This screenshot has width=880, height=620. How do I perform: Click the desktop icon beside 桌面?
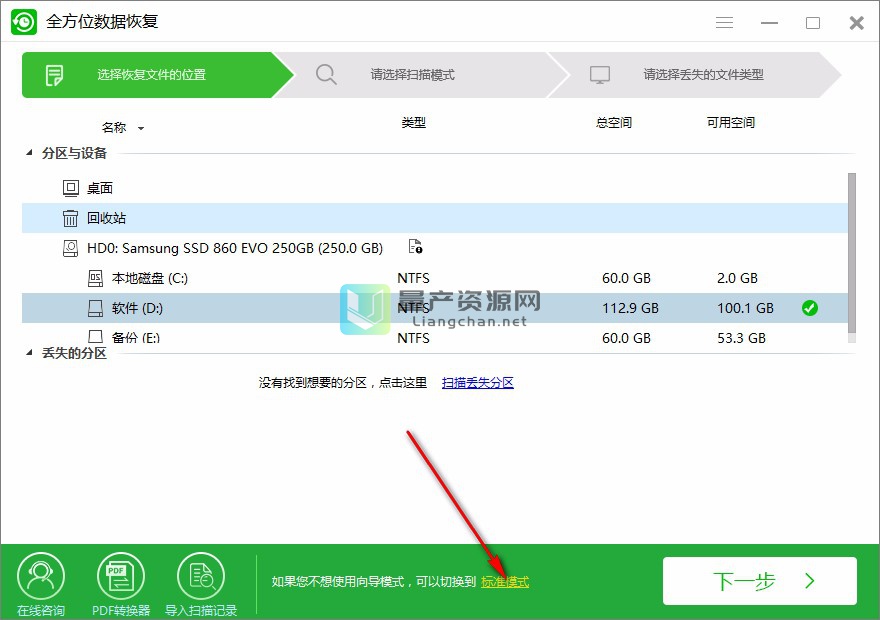point(71,189)
